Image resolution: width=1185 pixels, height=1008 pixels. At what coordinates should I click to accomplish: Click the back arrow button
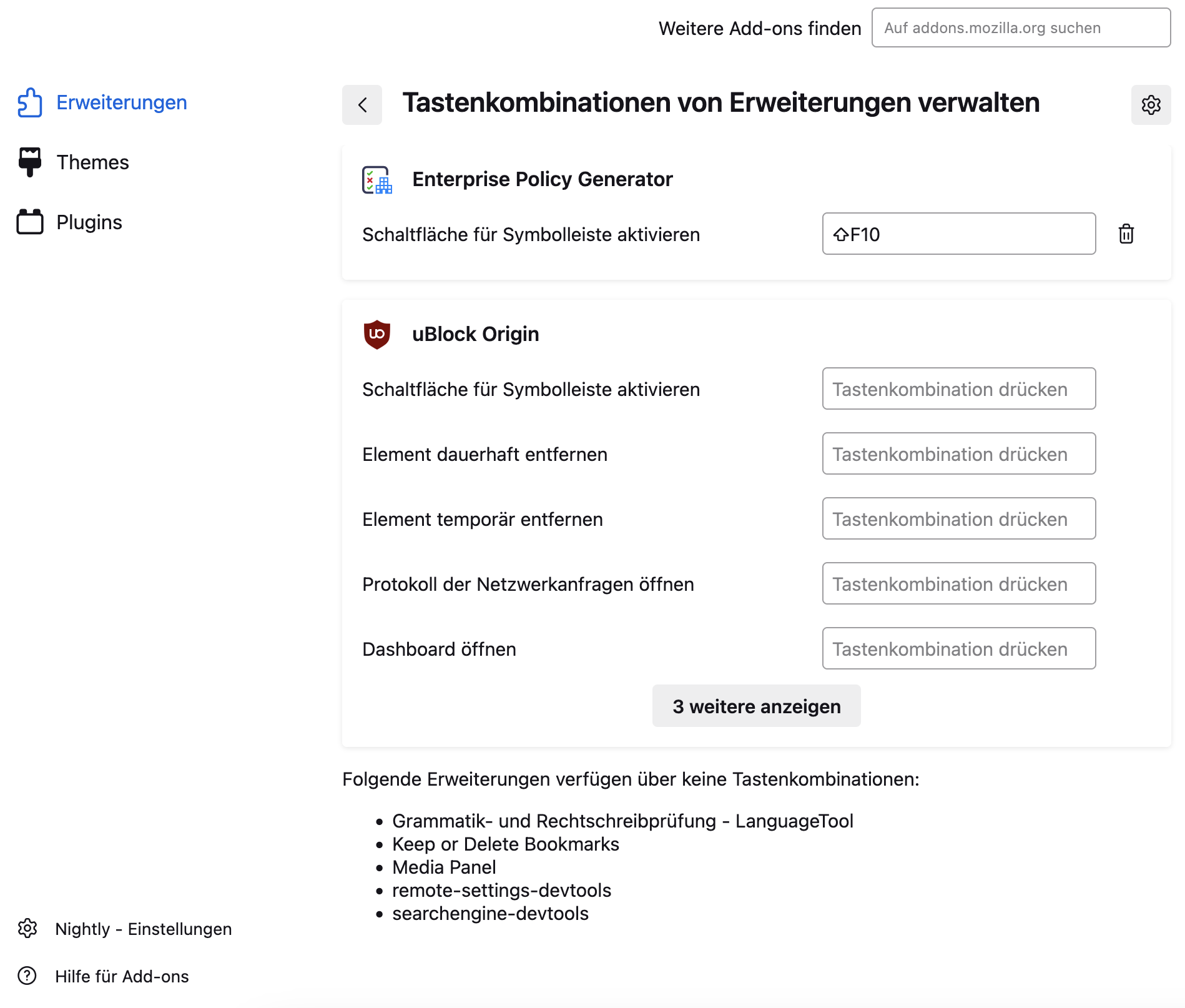click(362, 105)
